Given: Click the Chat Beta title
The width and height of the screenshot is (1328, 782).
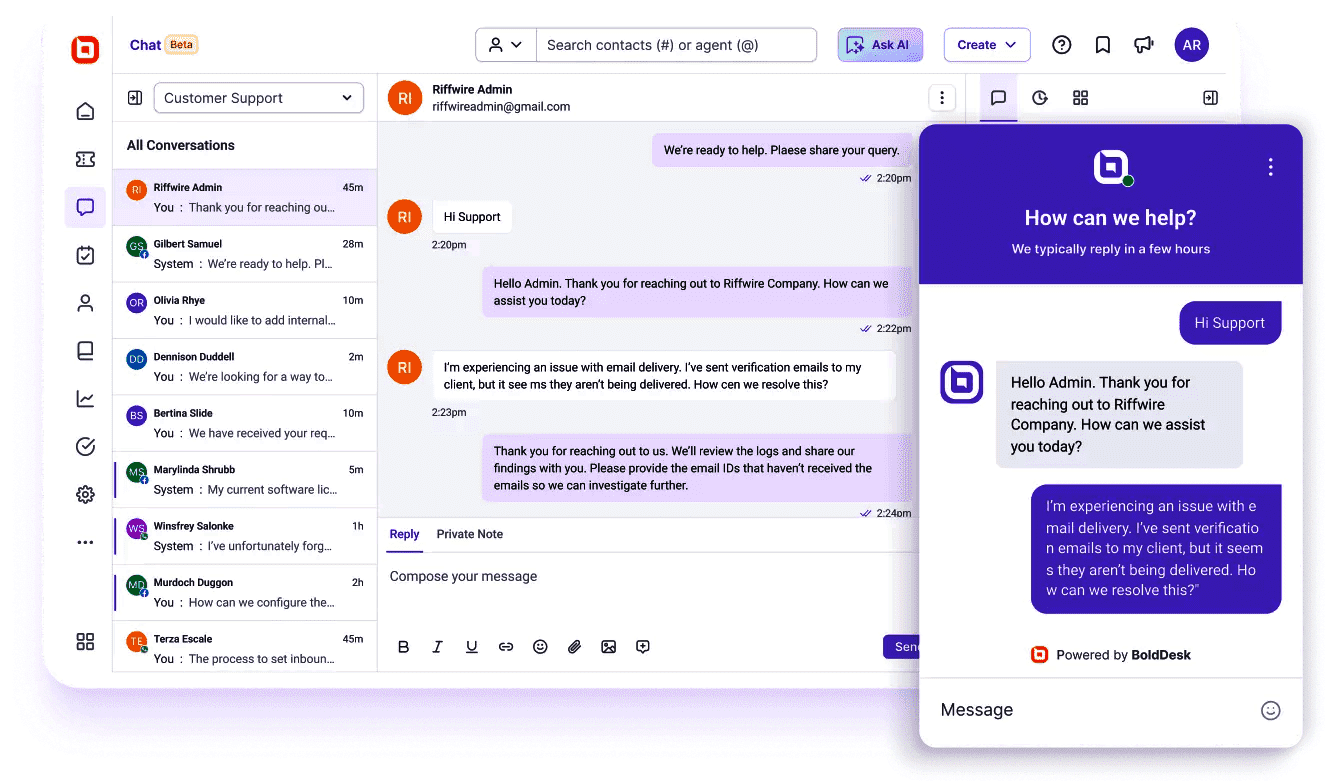Looking at the screenshot, I should tap(163, 45).
